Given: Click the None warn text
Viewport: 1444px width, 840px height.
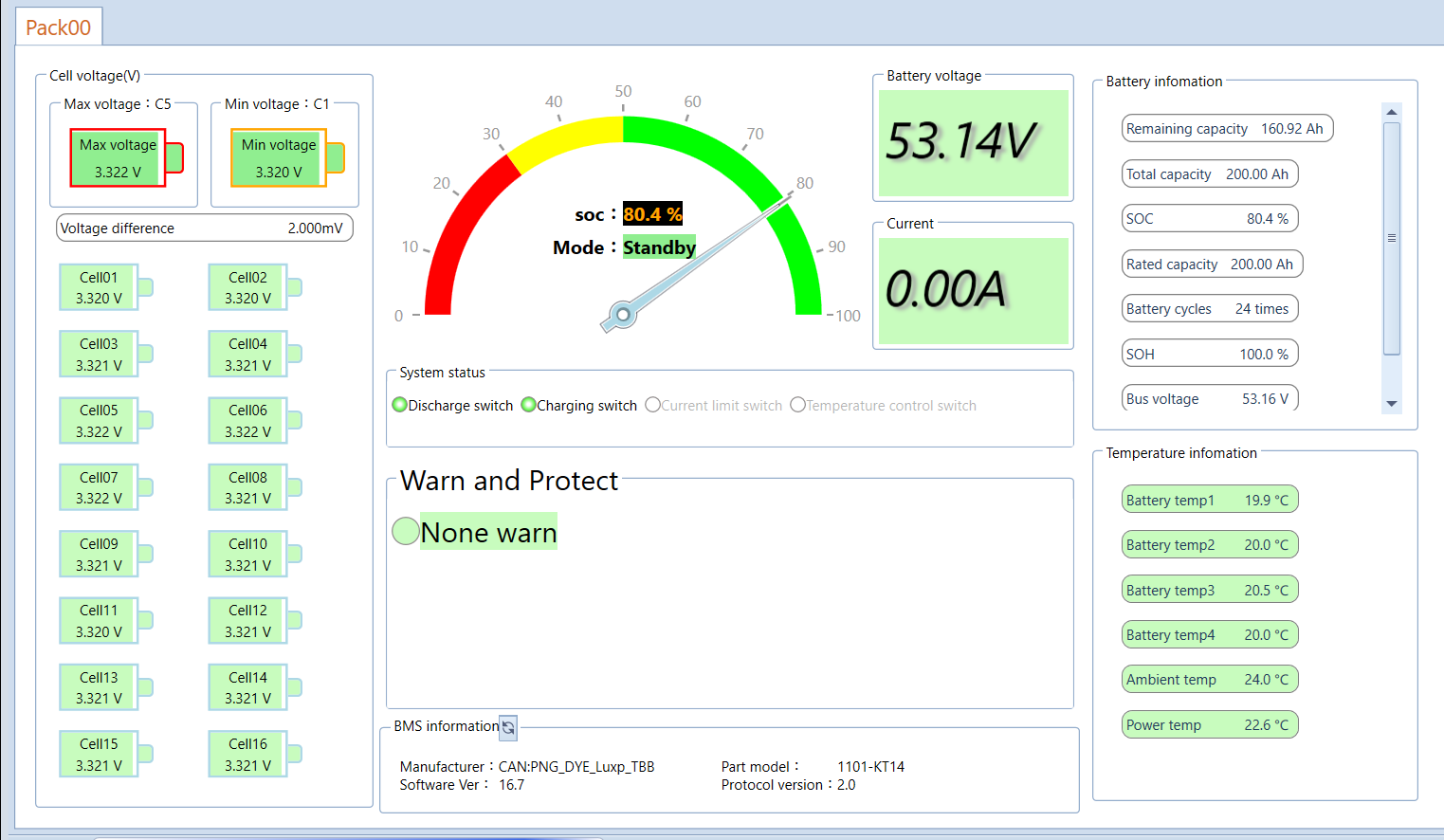Looking at the screenshot, I should [488, 532].
